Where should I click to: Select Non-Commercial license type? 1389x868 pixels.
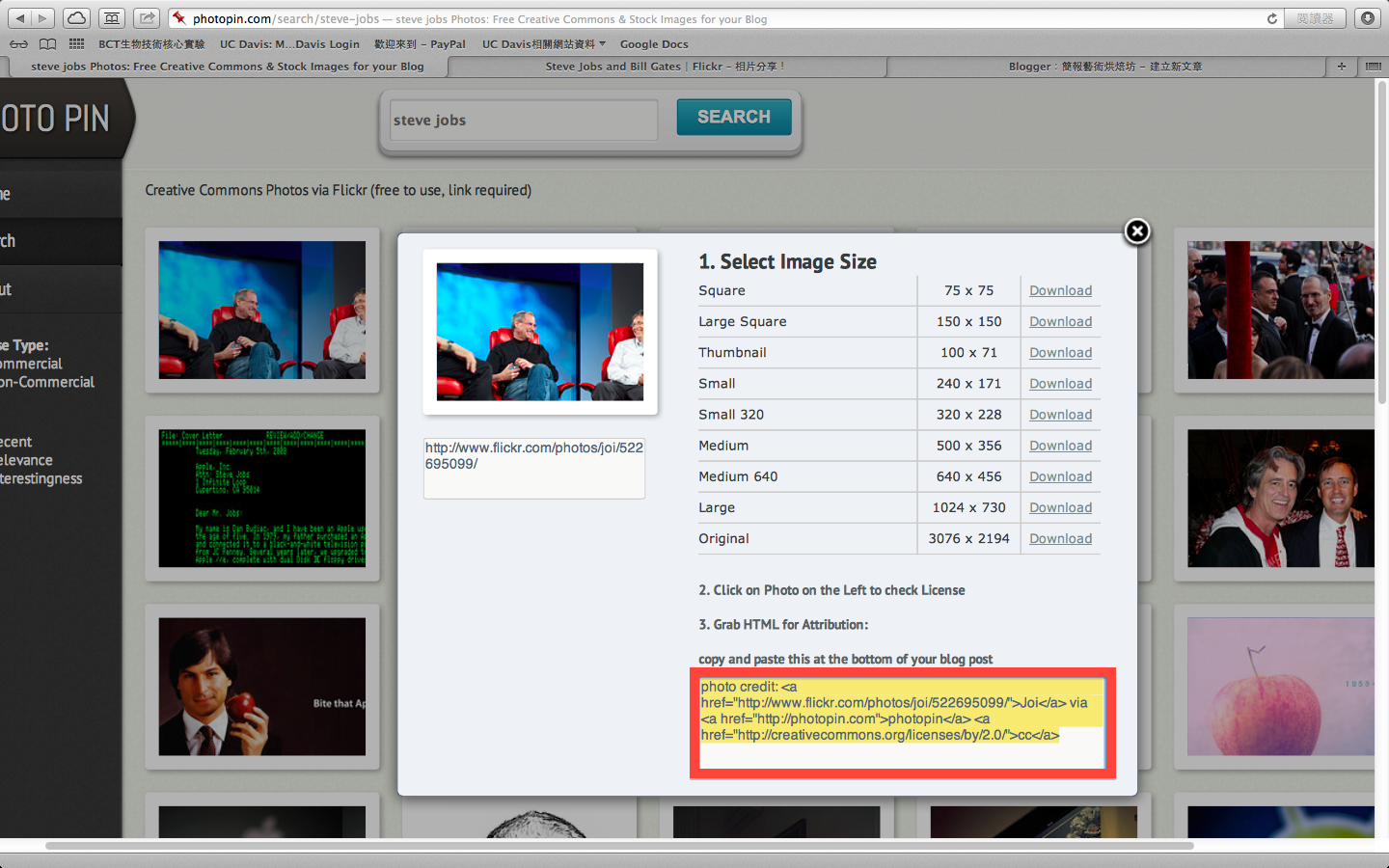[47, 382]
